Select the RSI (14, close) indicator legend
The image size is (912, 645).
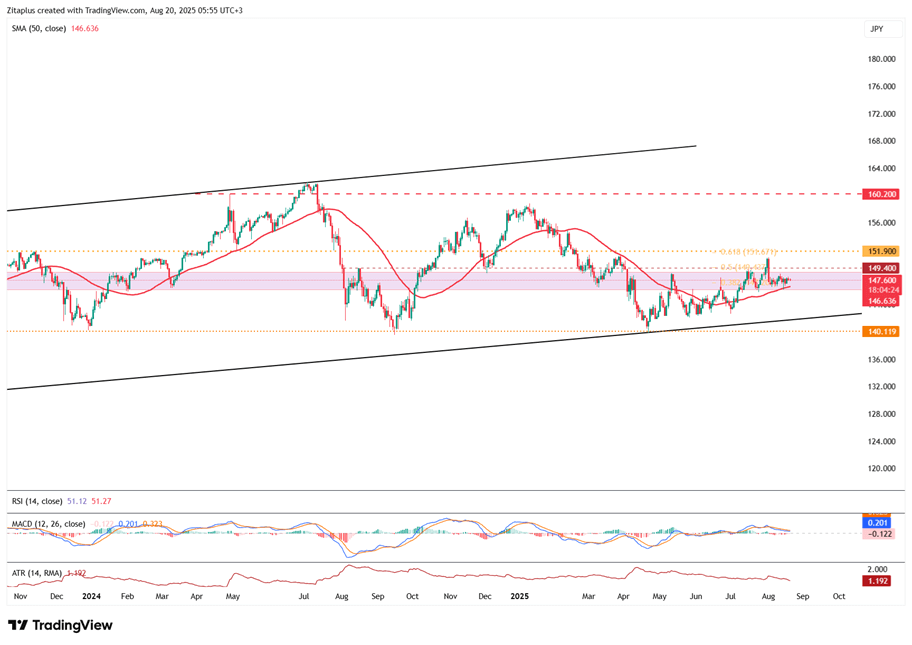tap(38, 501)
